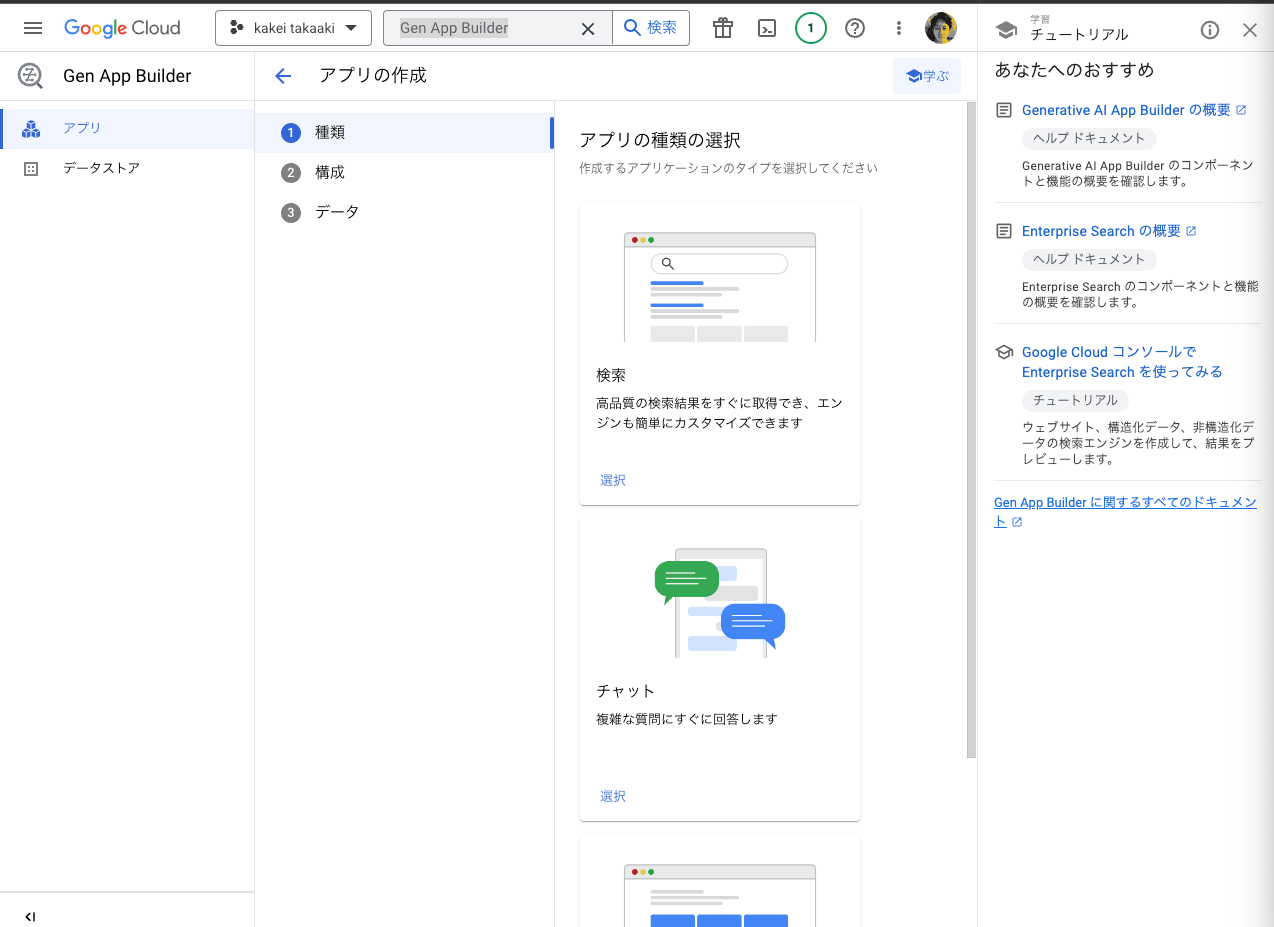Click the tutorial panel graduation cap icon
This screenshot has width=1274, height=927.
point(1007,30)
